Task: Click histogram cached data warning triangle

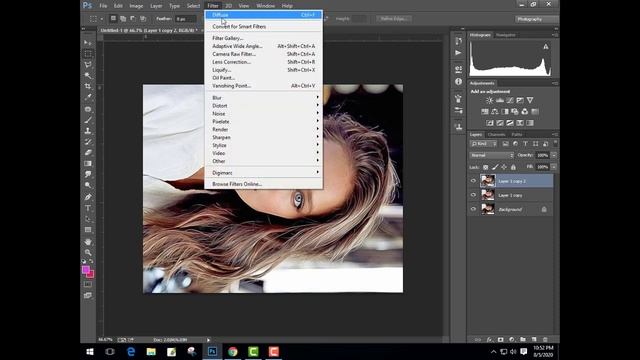Action: [x=546, y=47]
